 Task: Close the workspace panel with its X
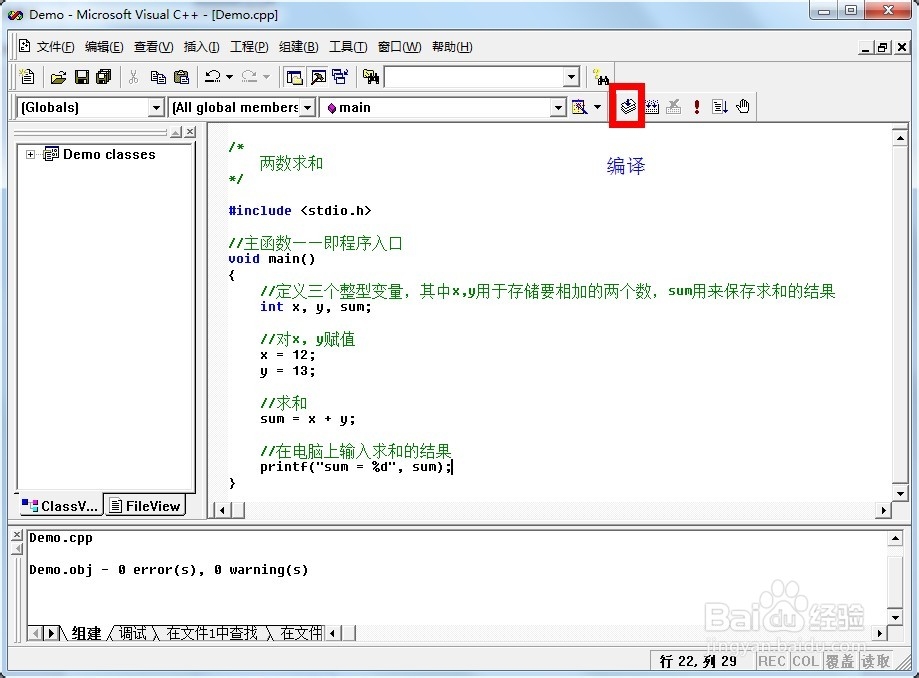190,132
